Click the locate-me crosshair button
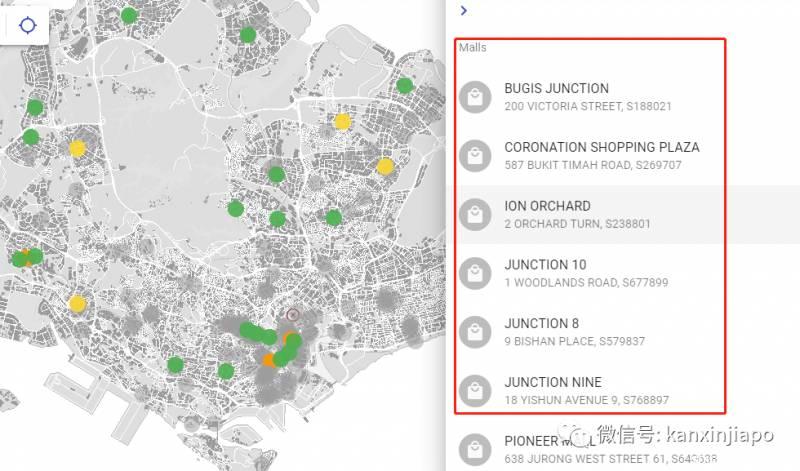Viewport: 800px width, 471px height. pos(28,25)
